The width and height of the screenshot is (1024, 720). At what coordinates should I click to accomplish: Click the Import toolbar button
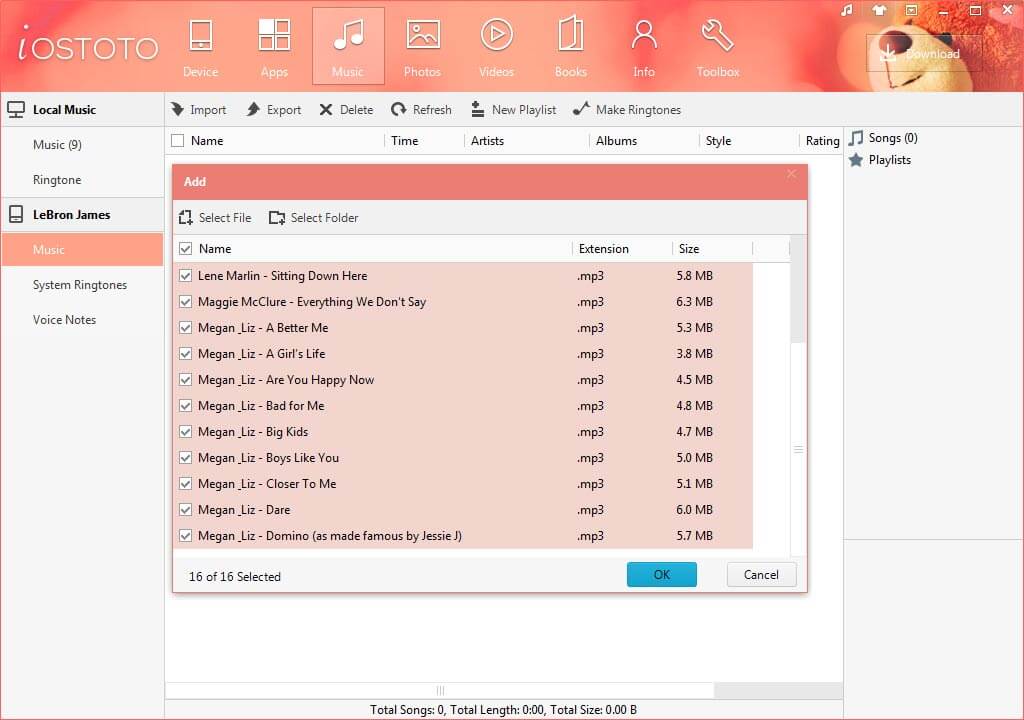pos(199,110)
